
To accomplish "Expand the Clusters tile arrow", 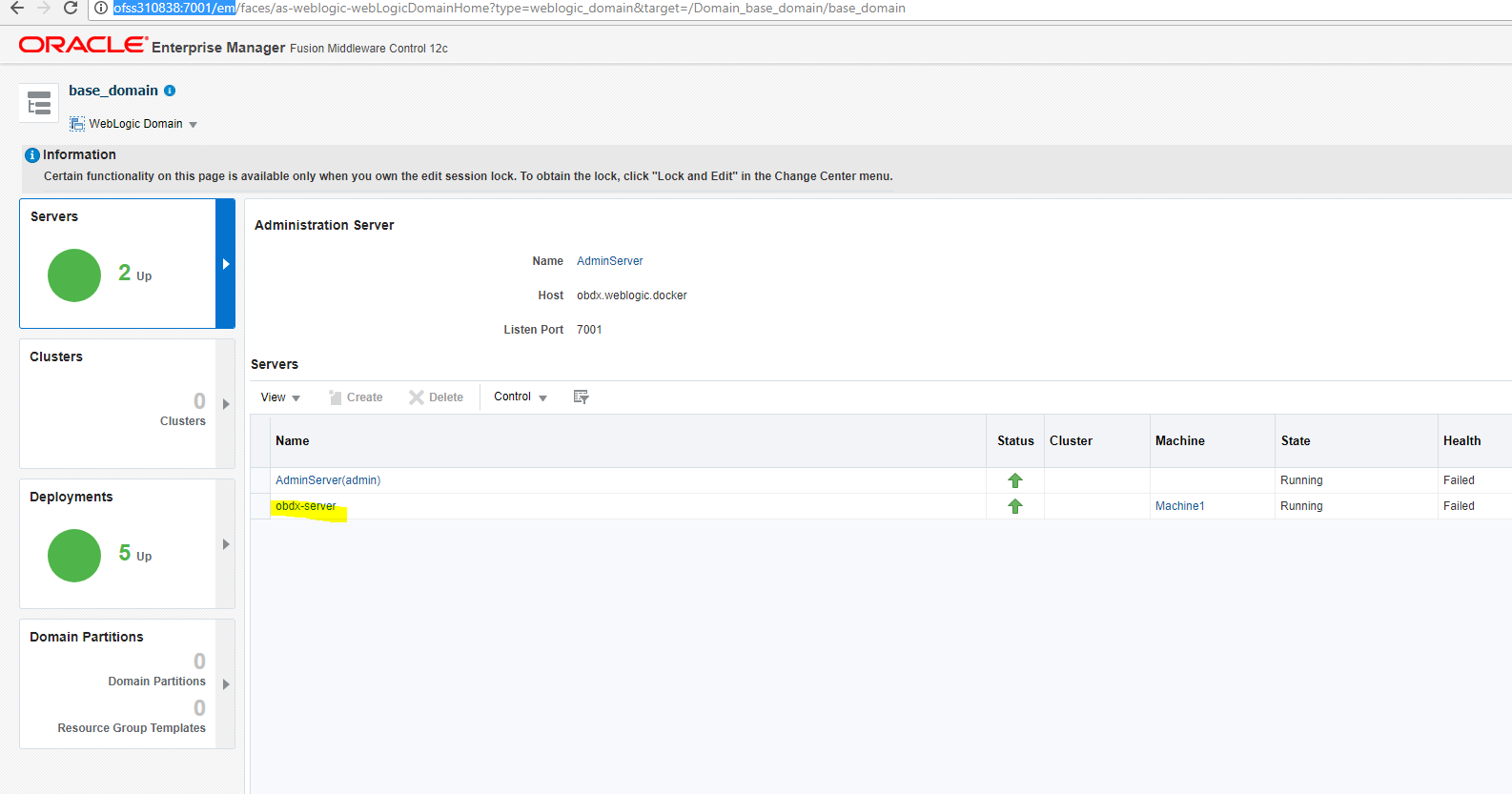I will (226, 404).
